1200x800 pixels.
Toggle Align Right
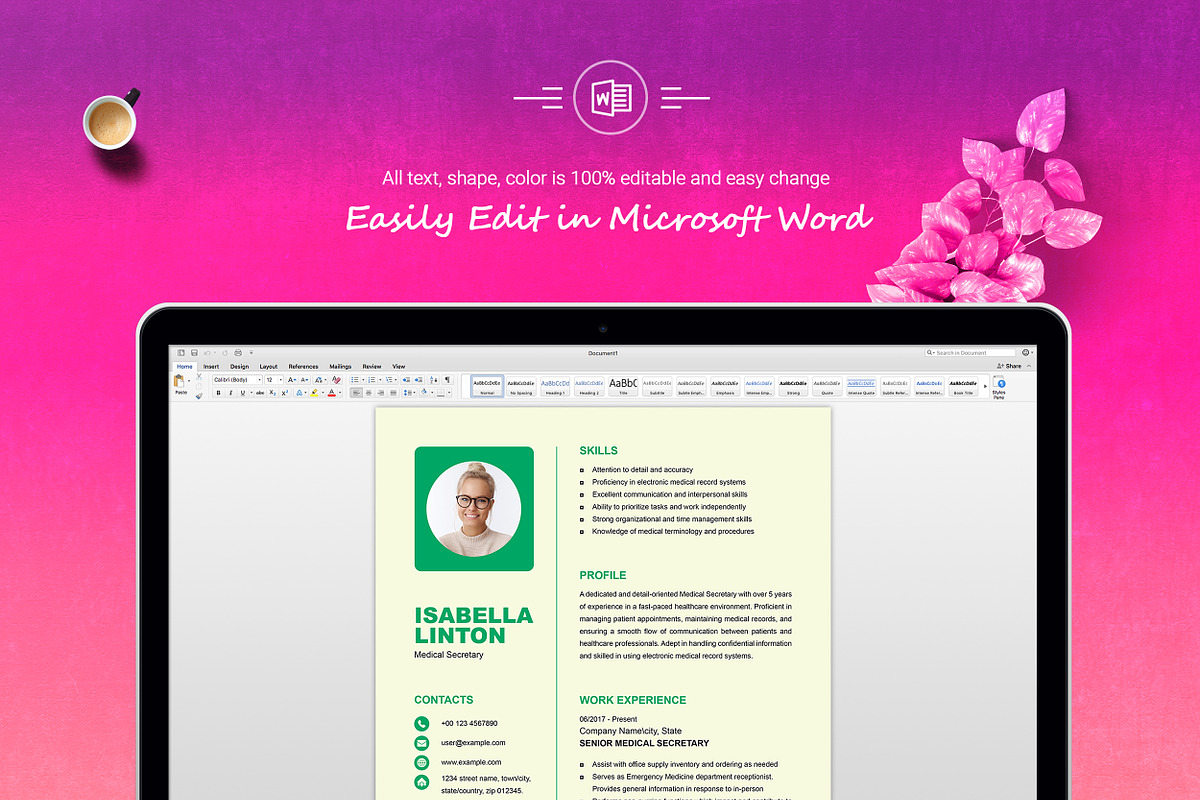381,393
